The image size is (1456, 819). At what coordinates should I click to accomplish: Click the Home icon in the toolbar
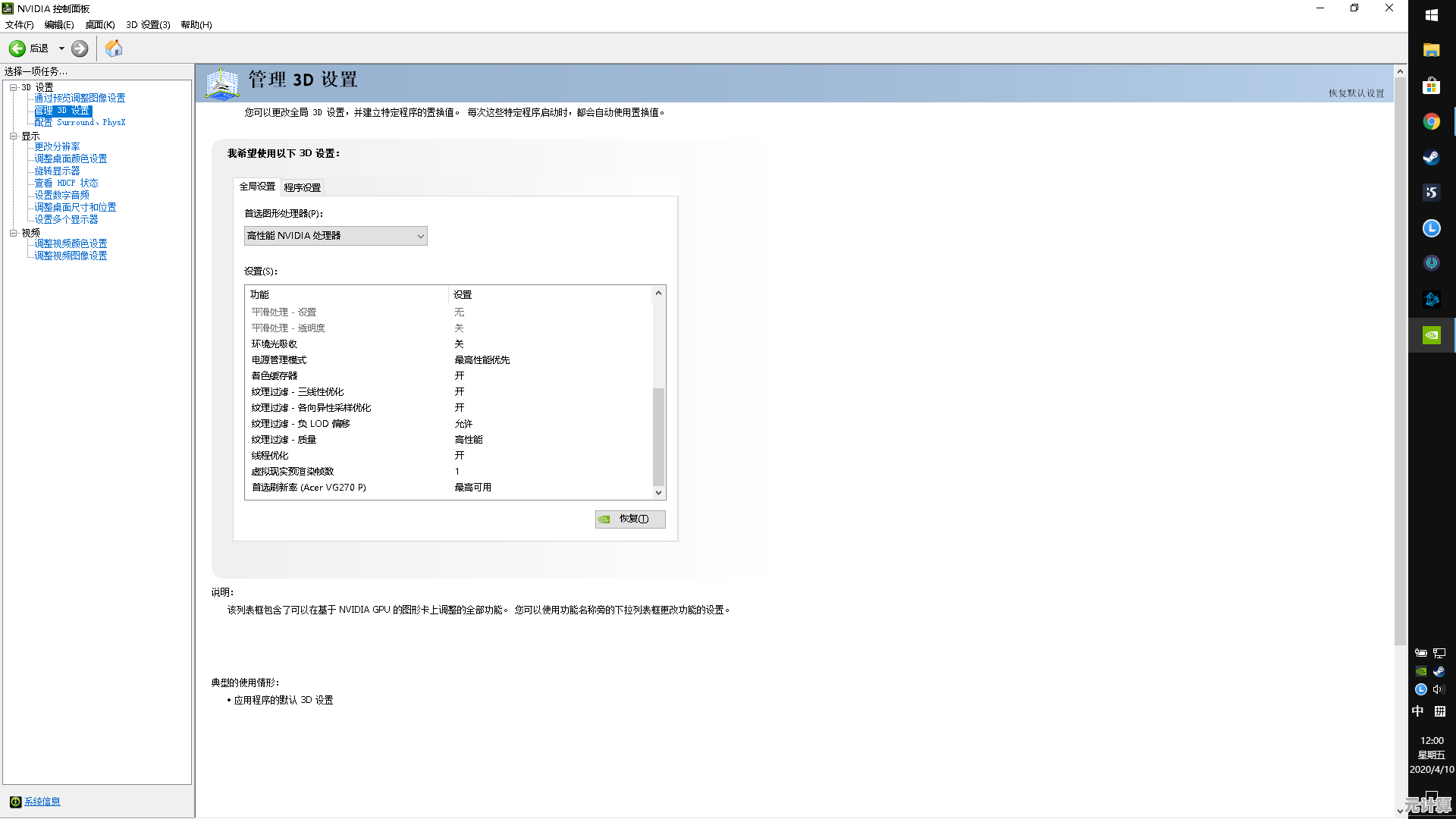tap(113, 48)
